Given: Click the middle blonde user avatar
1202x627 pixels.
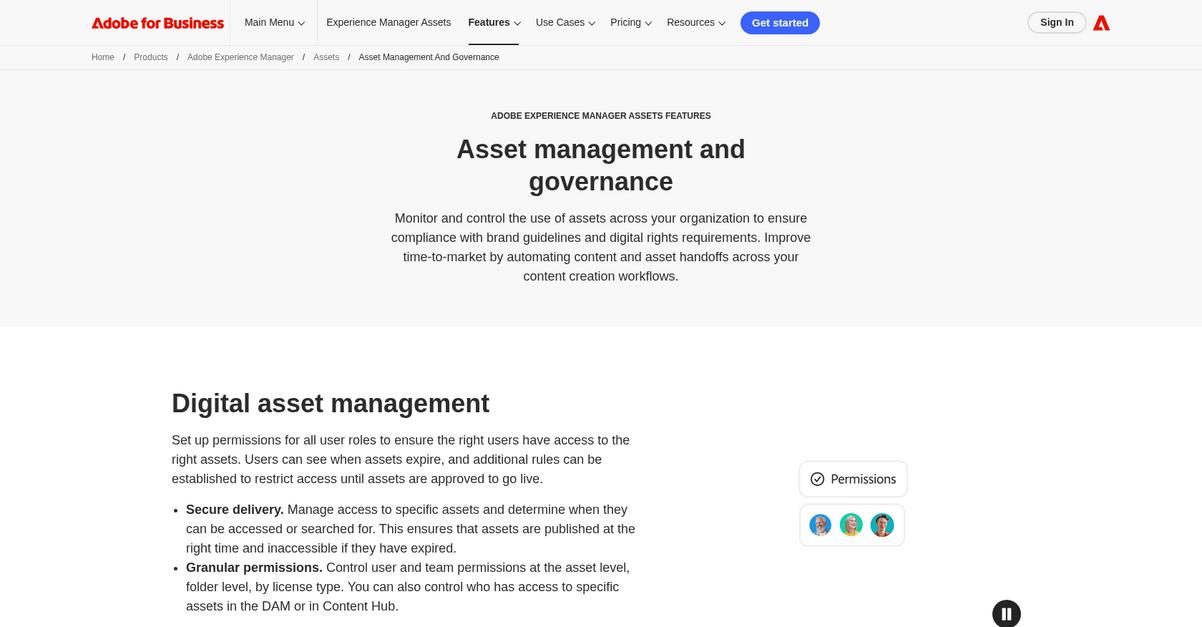Looking at the screenshot, I should 851,525.
